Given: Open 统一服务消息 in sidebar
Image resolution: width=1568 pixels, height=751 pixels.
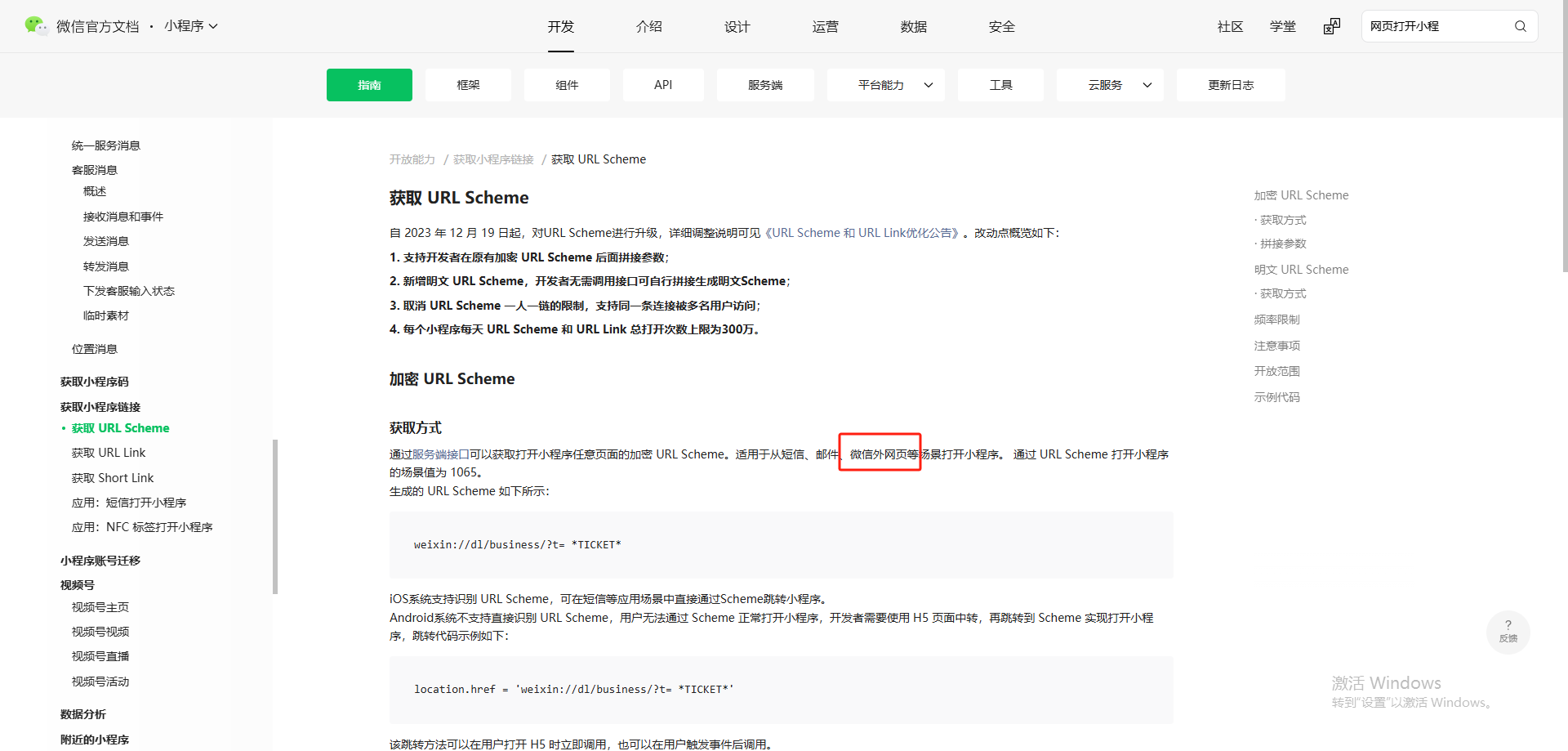Looking at the screenshot, I should [x=106, y=145].
